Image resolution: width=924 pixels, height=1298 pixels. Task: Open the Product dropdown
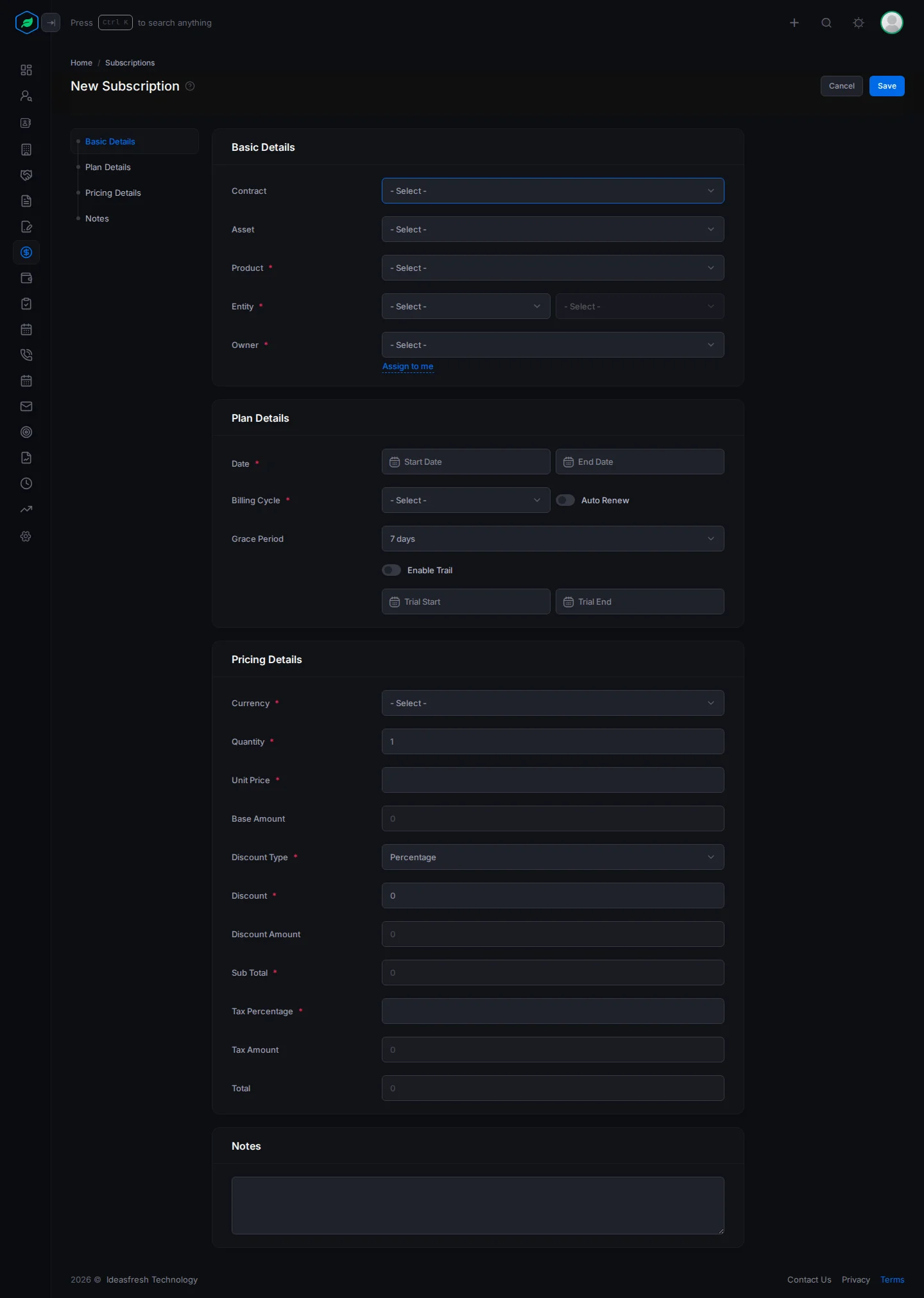(x=553, y=268)
